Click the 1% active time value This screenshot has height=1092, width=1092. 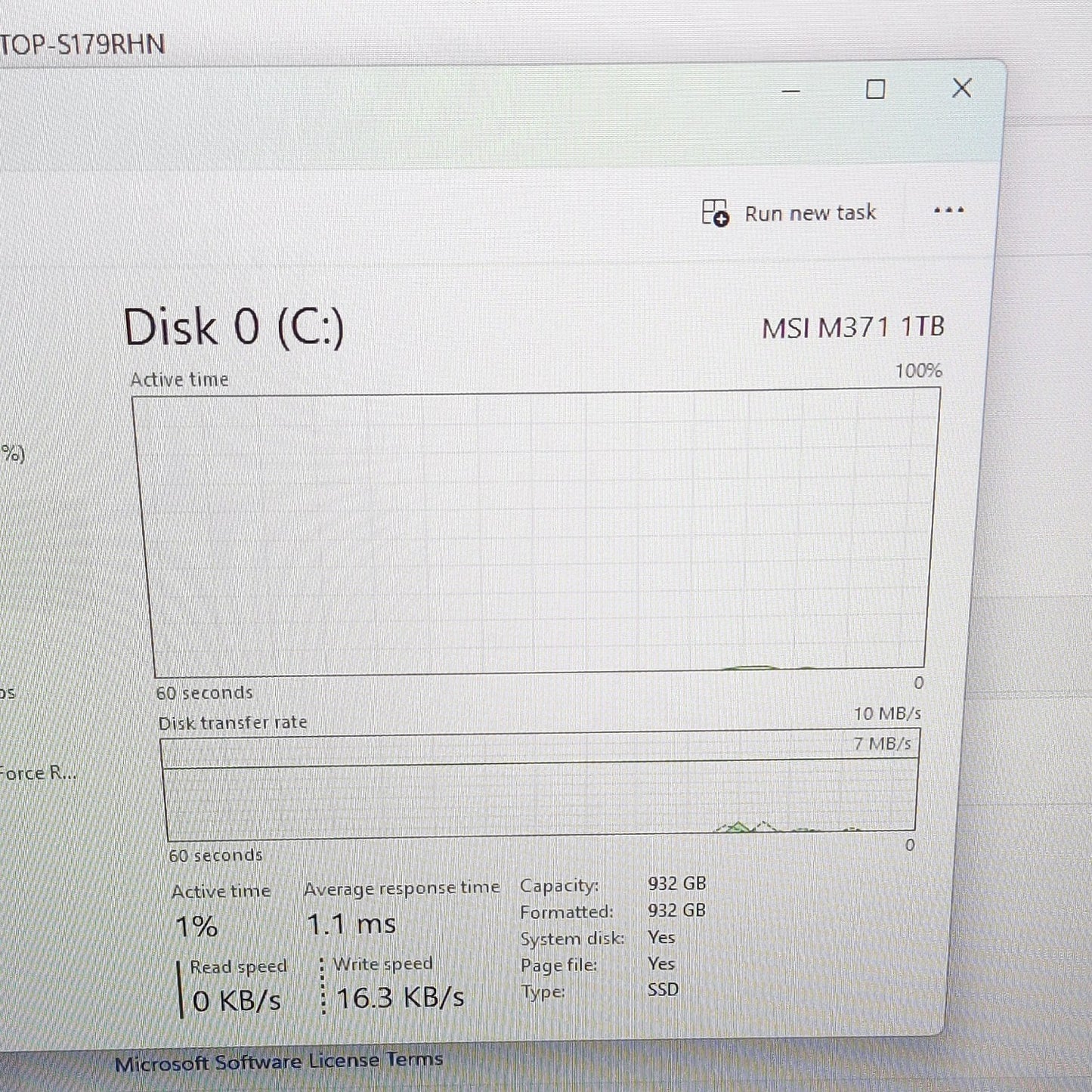point(196,926)
